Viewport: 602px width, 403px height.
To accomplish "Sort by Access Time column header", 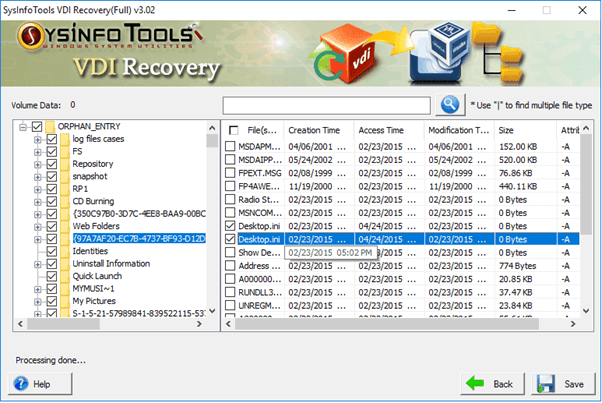I will 389,130.
